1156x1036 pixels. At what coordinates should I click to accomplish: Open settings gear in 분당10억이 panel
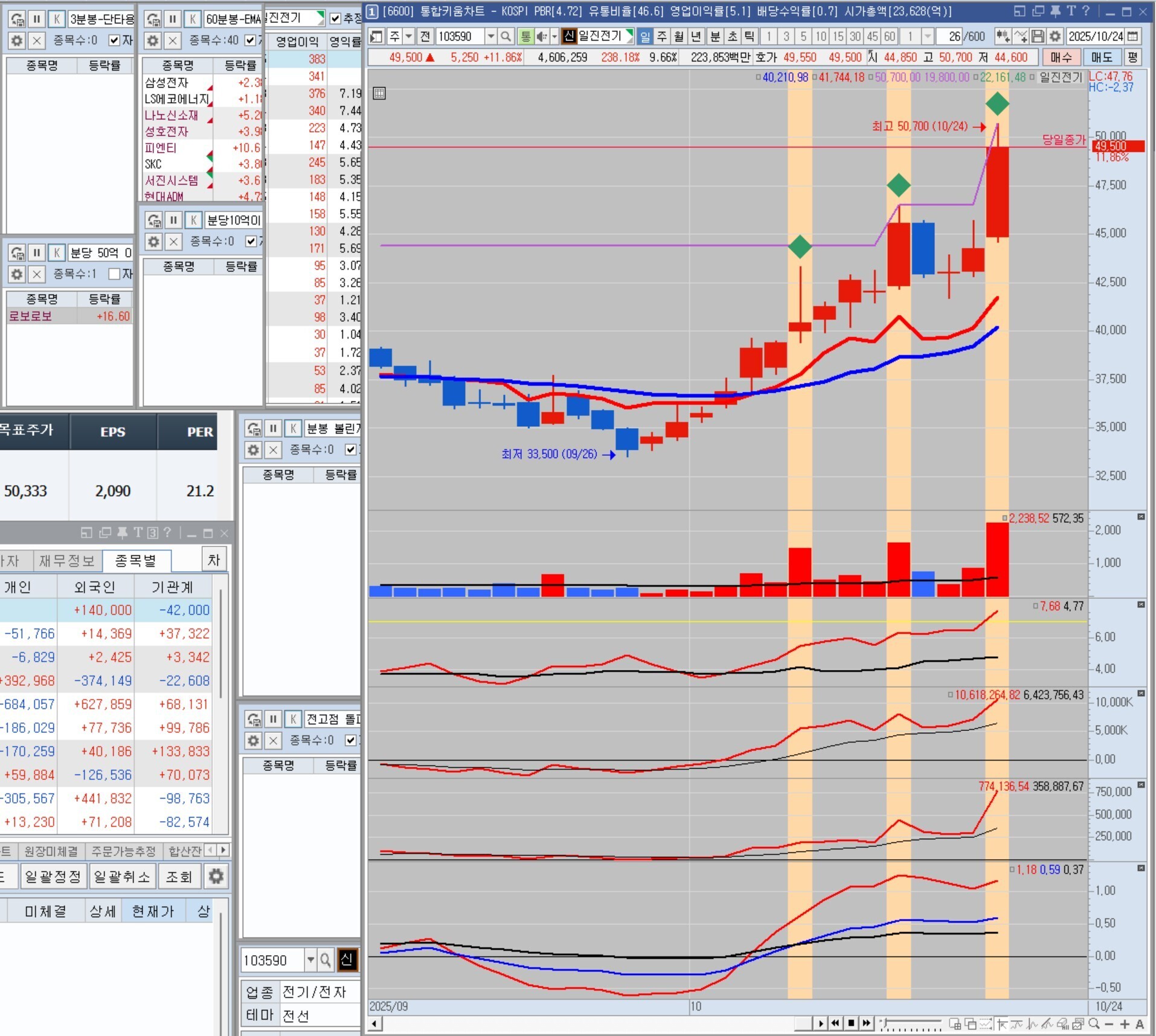pos(154,241)
